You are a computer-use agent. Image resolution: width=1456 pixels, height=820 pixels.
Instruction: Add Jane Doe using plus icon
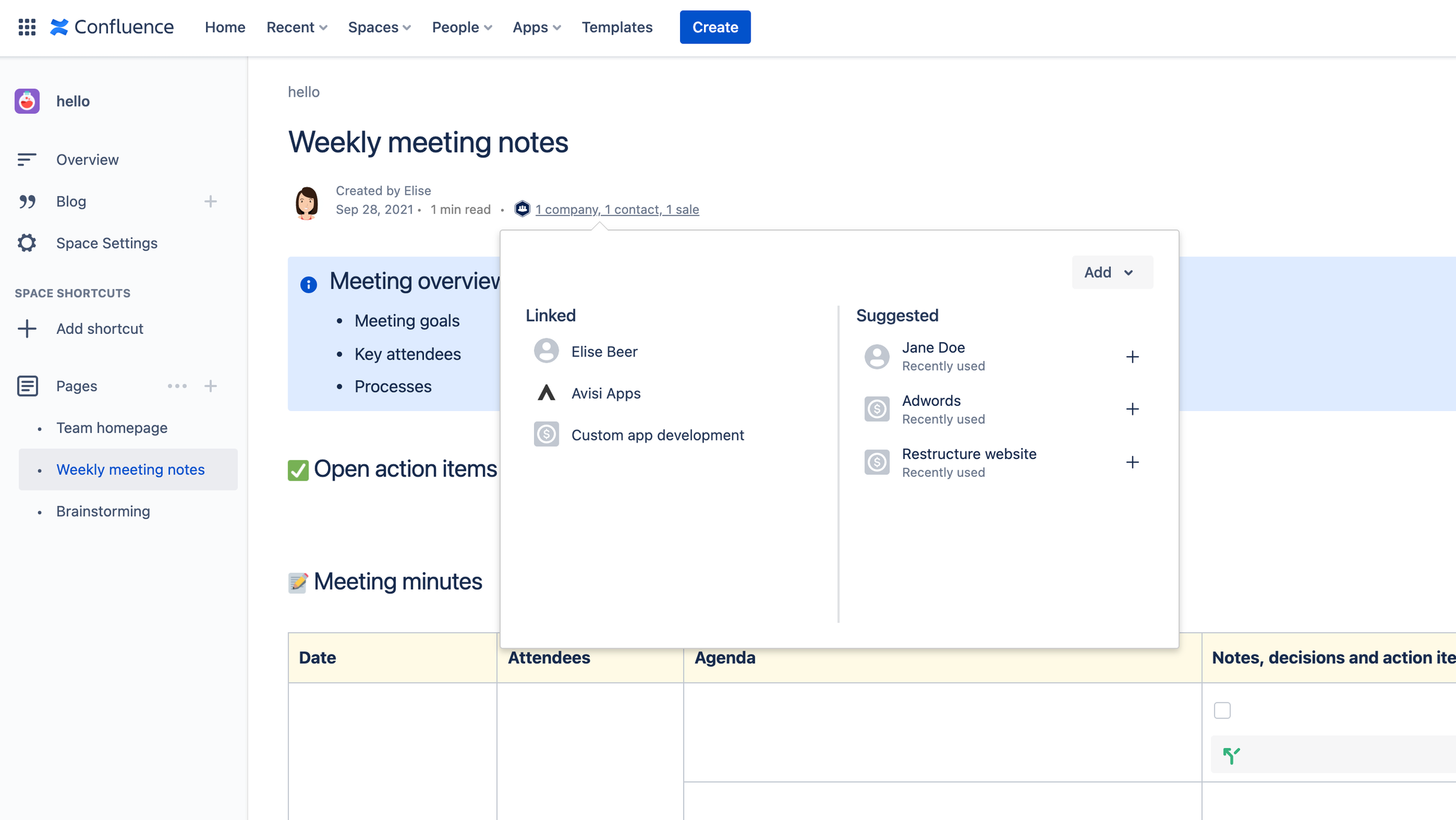[1132, 357]
